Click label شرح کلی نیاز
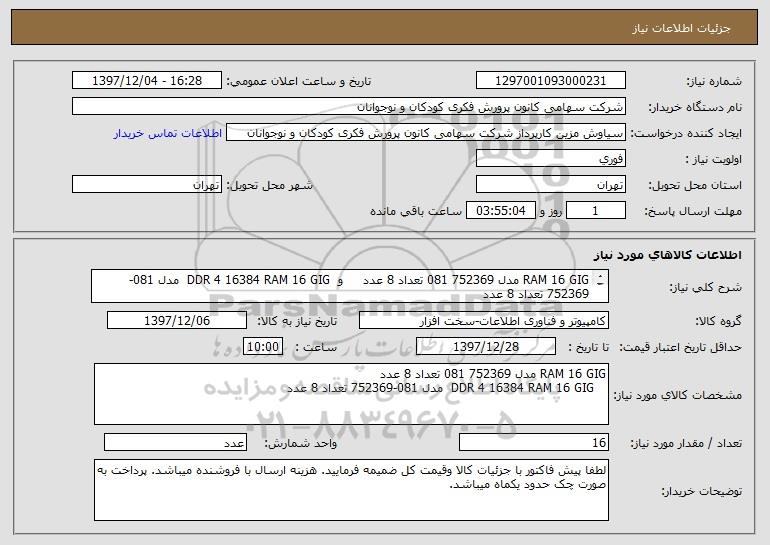Screen dimensions: 770x545 pos(706,288)
